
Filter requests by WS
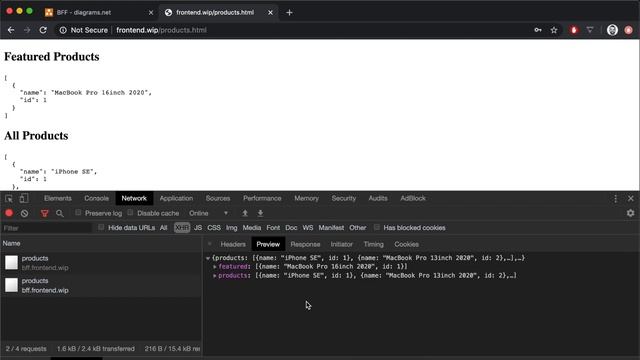pyautogui.click(x=308, y=228)
